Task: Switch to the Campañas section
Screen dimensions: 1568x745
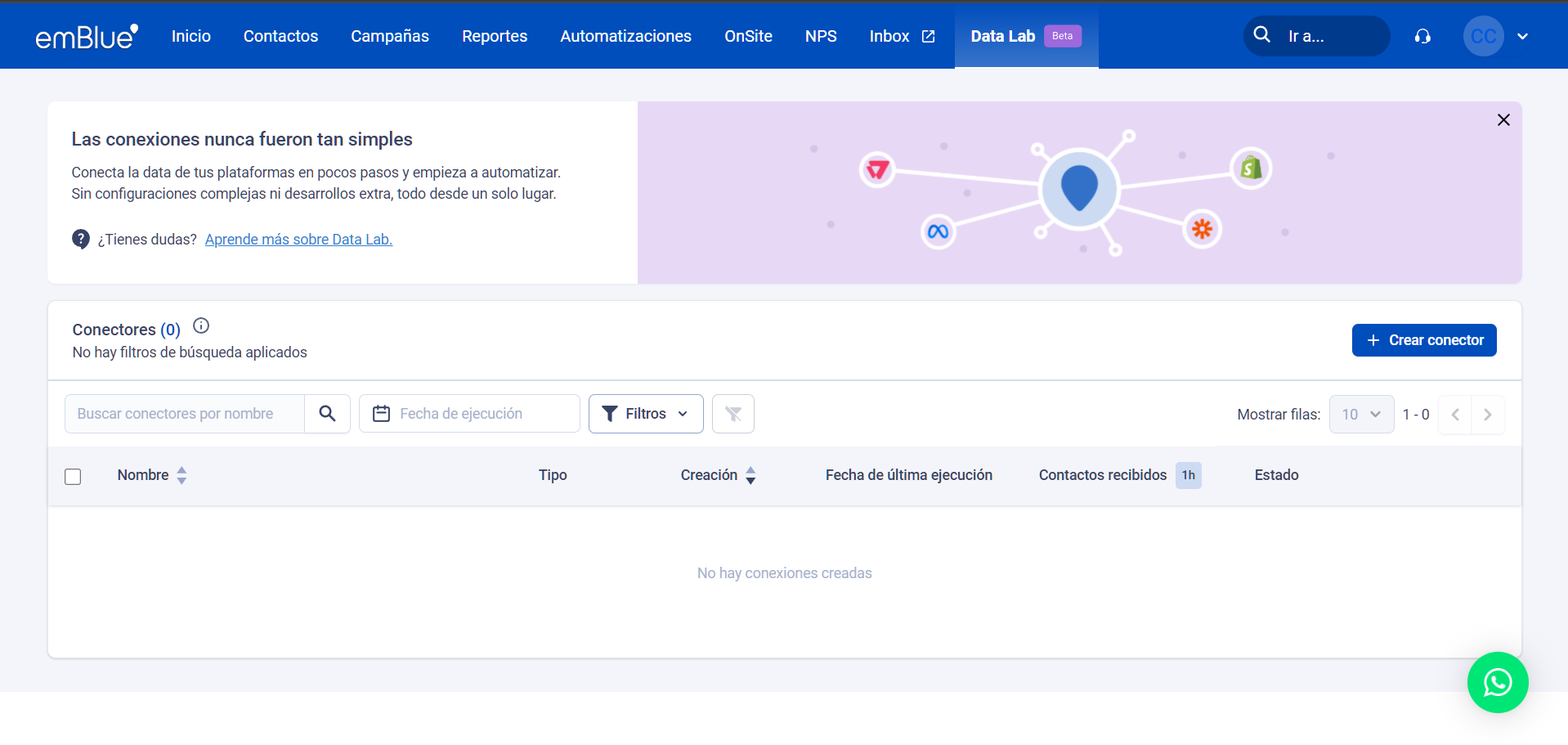Action: click(390, 37)
